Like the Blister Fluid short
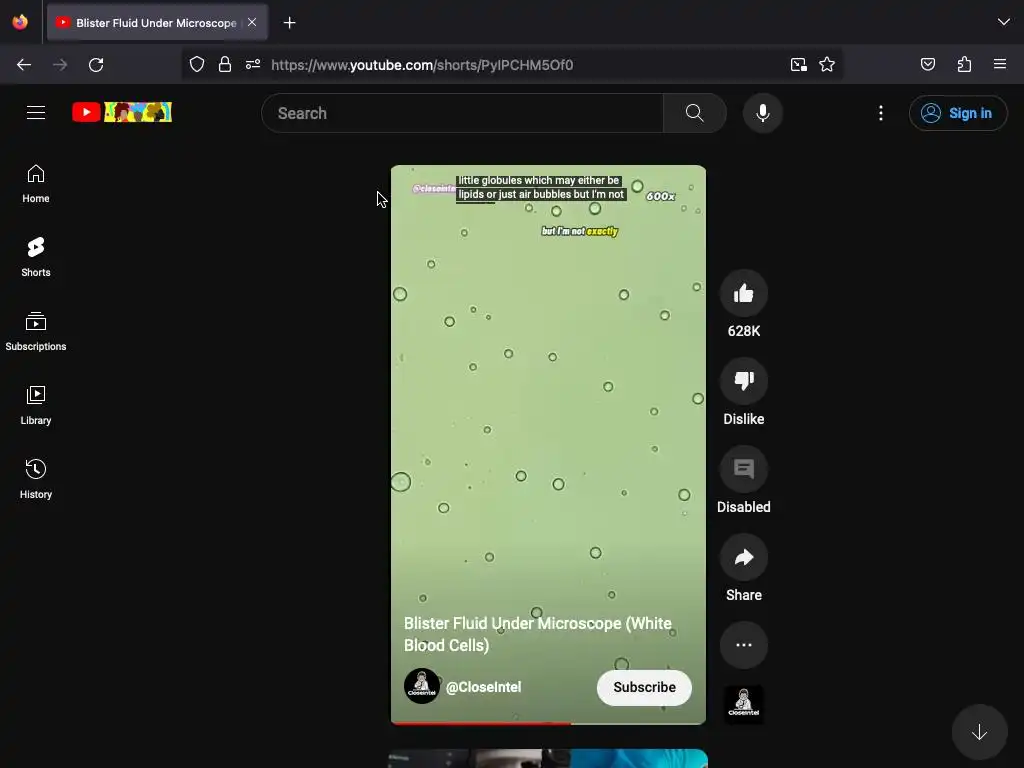 point(743,293)
